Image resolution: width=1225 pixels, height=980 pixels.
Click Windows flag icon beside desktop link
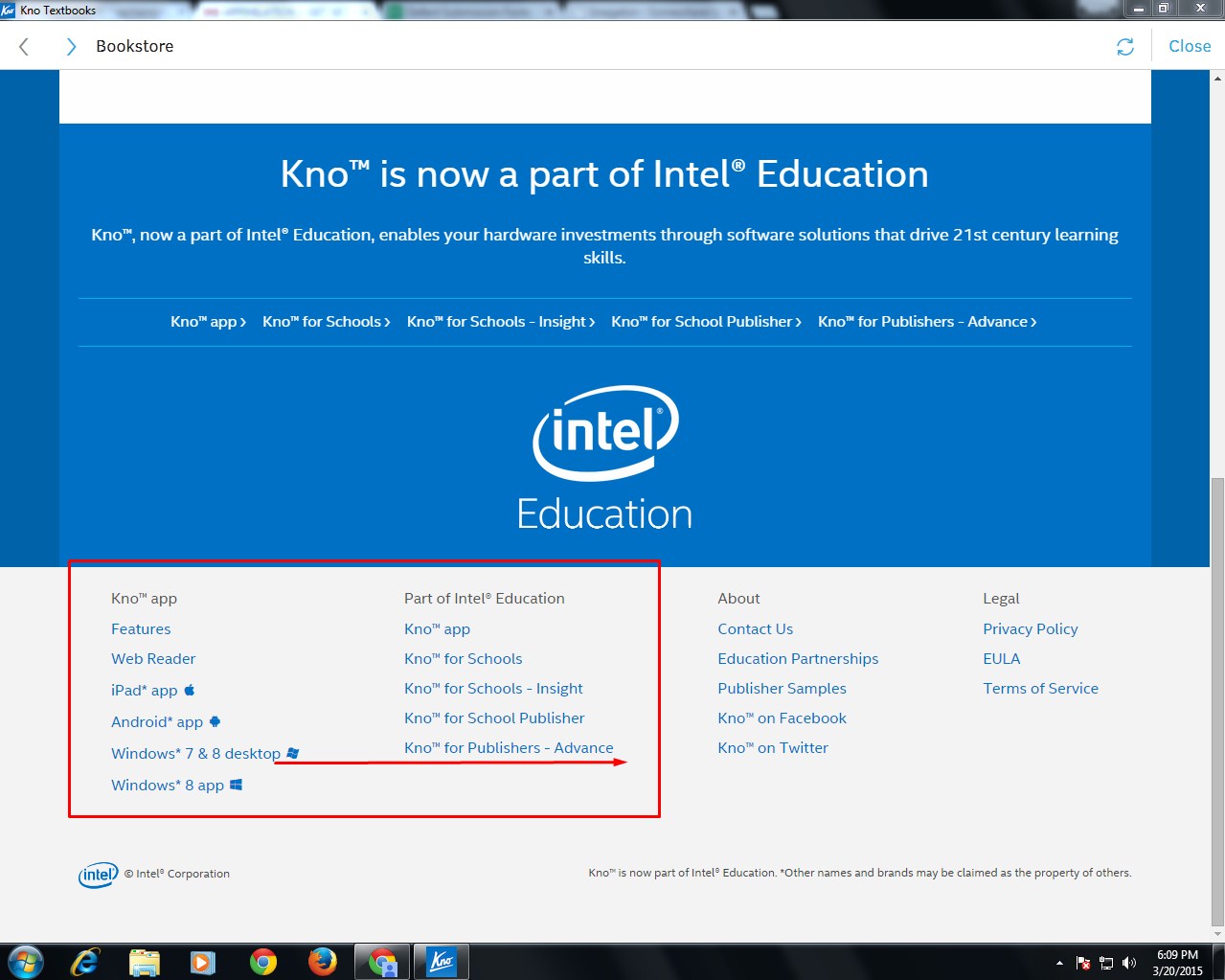click(x=293, y=753)
